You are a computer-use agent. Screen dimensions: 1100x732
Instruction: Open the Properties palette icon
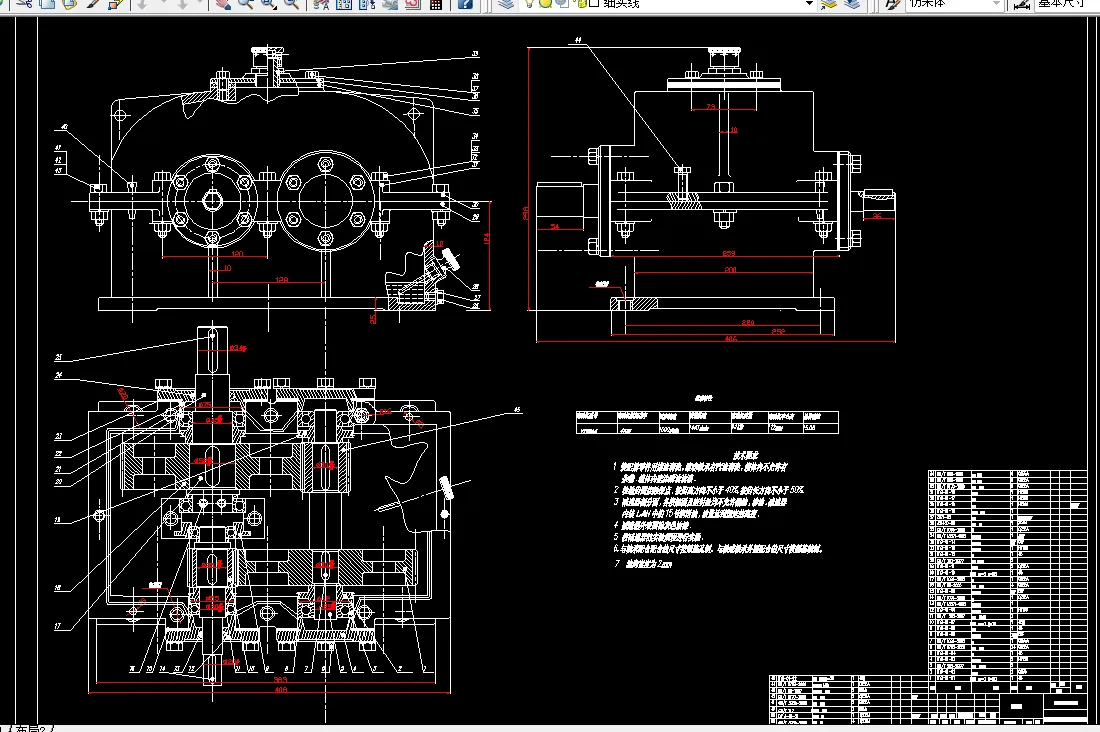[x=321, y=4]
